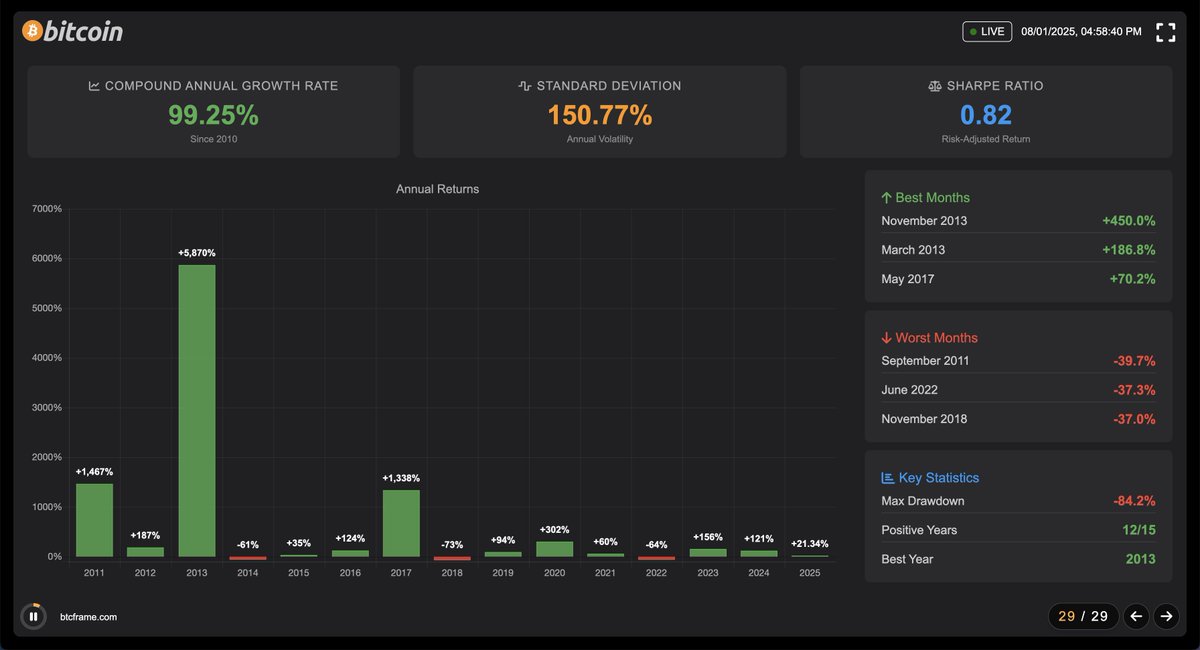Screen dimensions: 1200x650
Task: Click the bar chart icon by Key Statistics
Action: coord(887,477)
